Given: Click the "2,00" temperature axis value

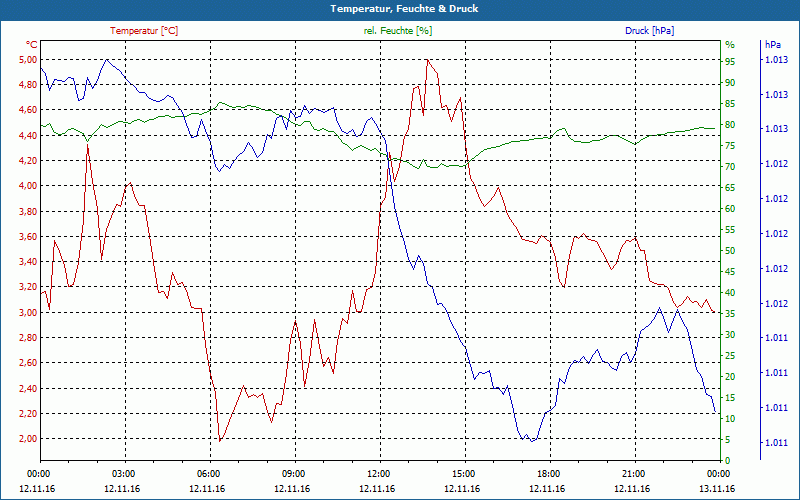Looking at the screenshot, I should tap(28, 439).
